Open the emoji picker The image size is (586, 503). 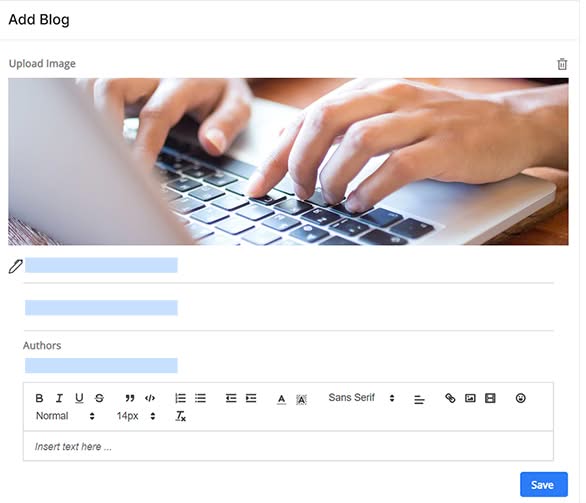[521, 398]
